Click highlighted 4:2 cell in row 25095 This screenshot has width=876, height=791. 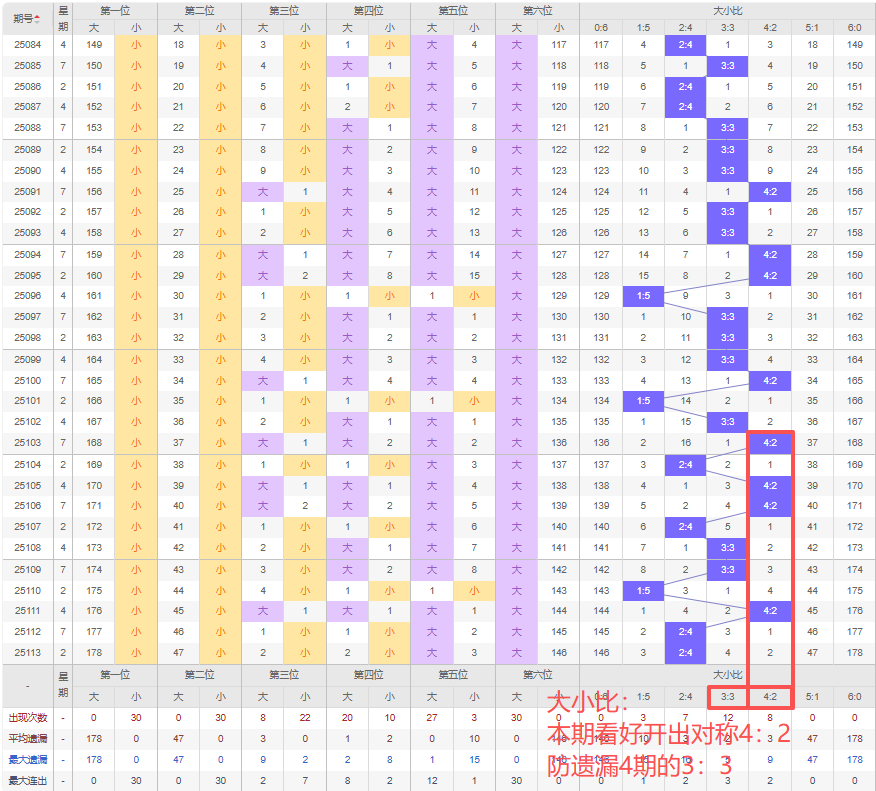coord(770,275)
